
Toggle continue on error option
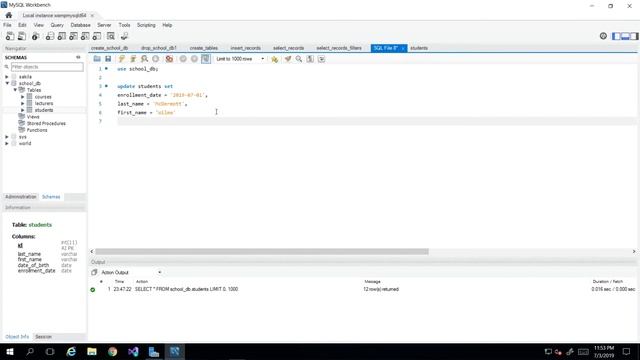pyautogui.click(x=169, y=59)
